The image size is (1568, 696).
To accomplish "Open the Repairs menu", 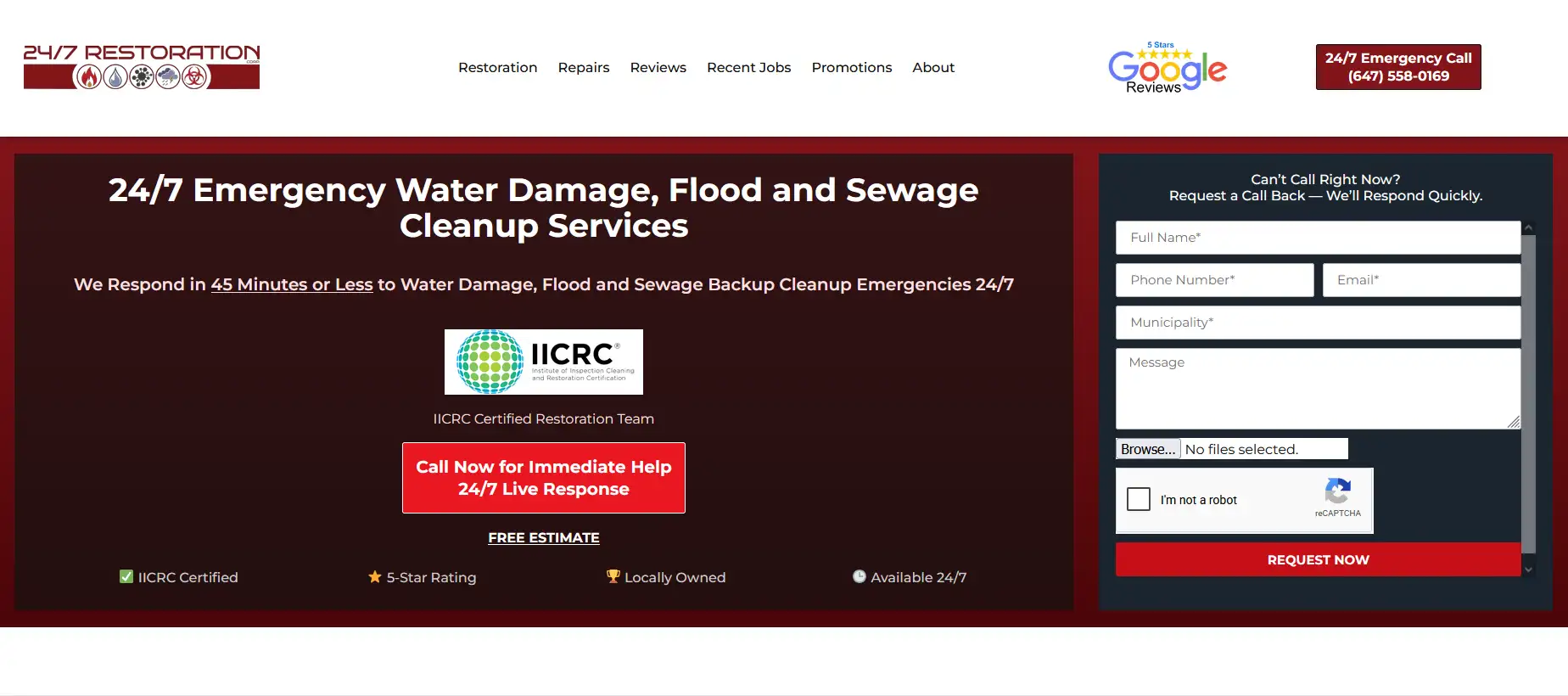I will coord(584,67).
